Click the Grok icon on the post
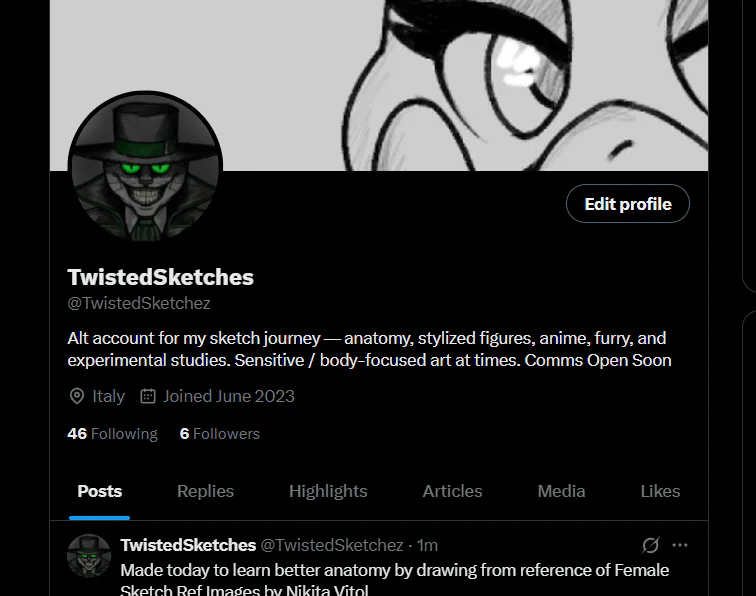756x596 pixels. [650, 545]
